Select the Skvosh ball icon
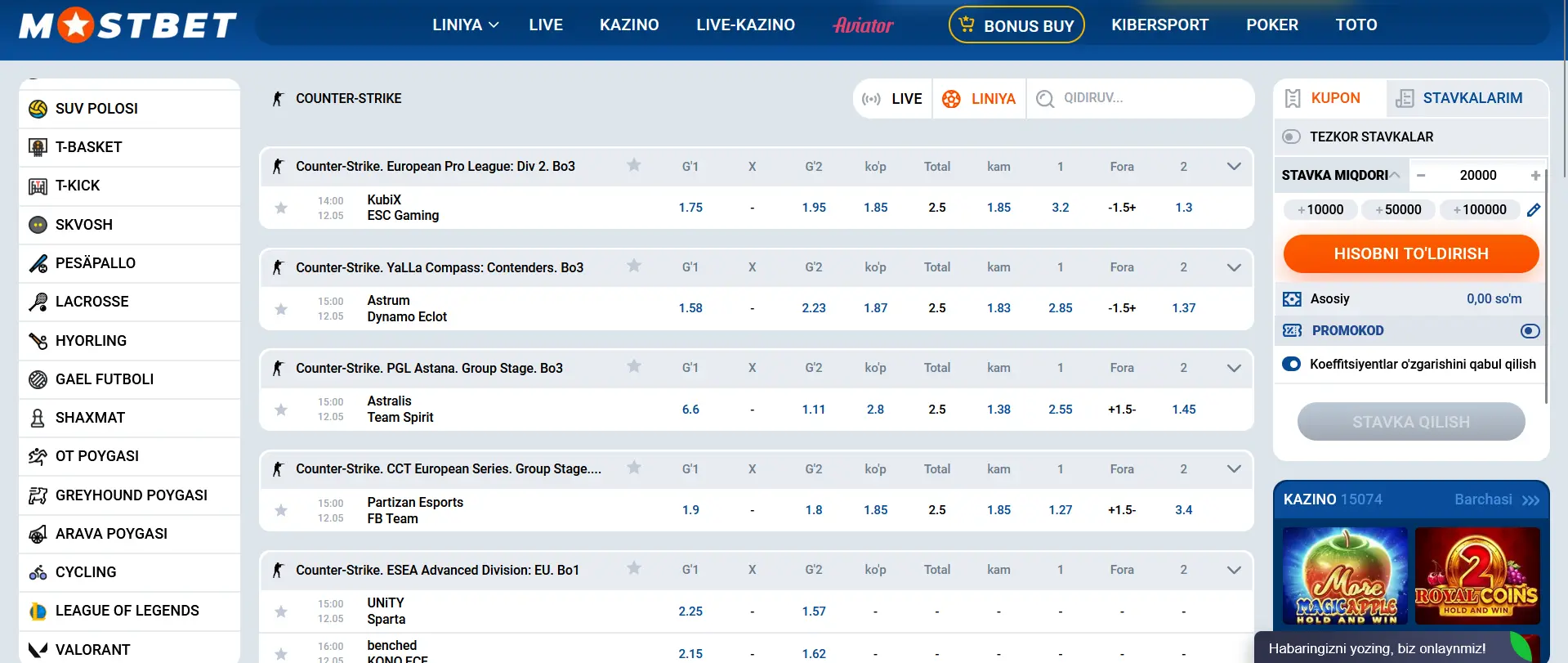 click(38, 225)
